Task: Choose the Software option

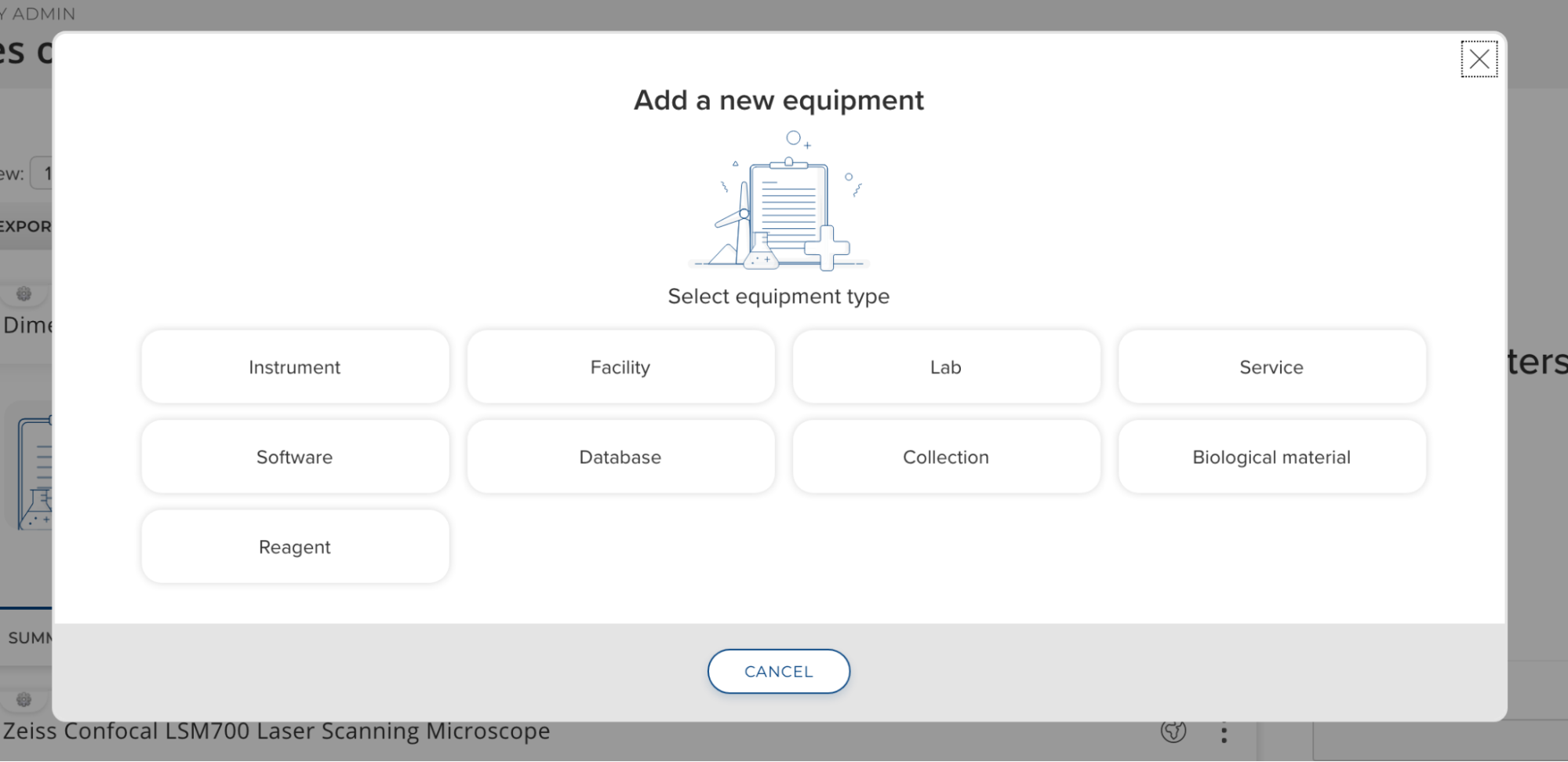Action: tap(295, 457)
